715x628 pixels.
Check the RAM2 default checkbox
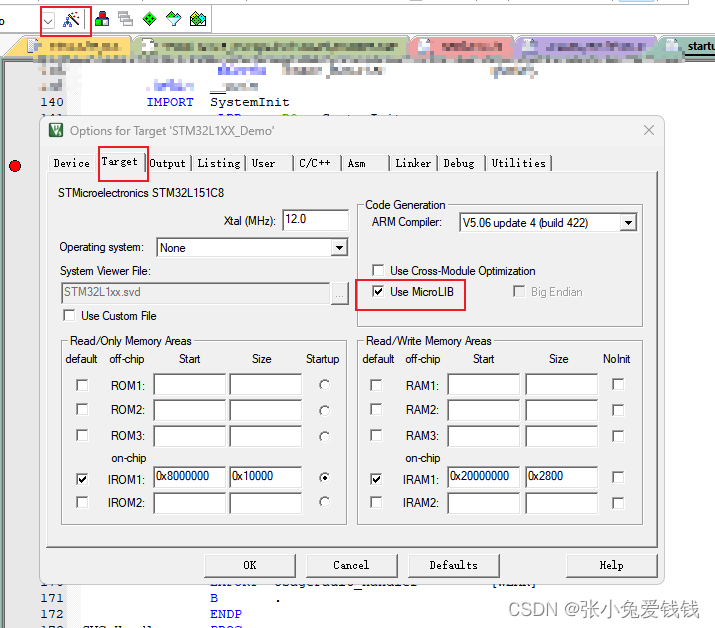point(376,409)
